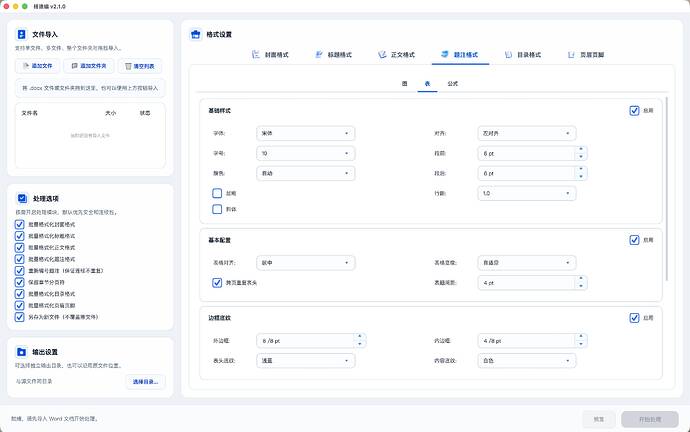The image size is (690, 432).
Task: Open 封面格式 via its tab icon
Action: tap(256, 55)
